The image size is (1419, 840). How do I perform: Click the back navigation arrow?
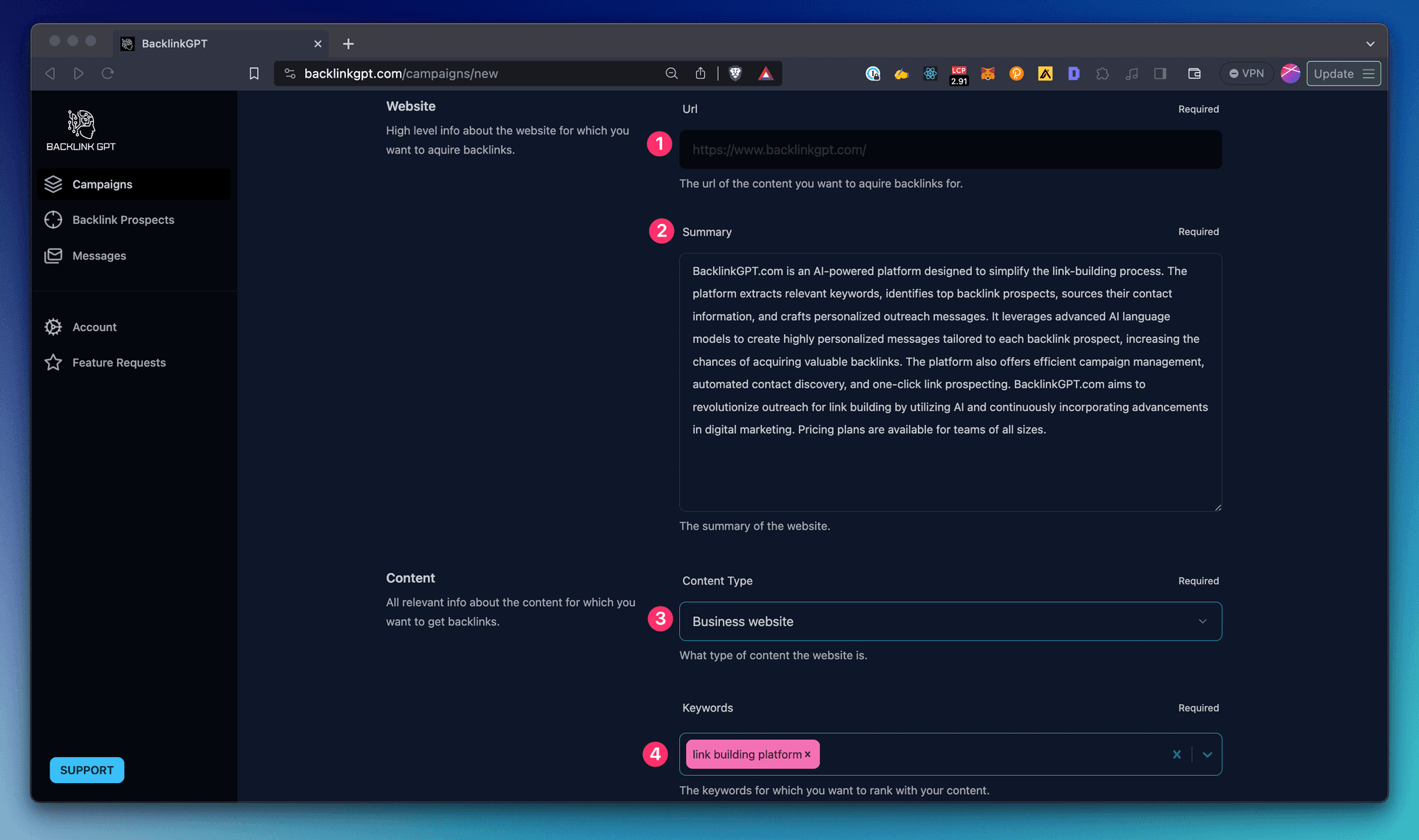[x=51, y=73]
